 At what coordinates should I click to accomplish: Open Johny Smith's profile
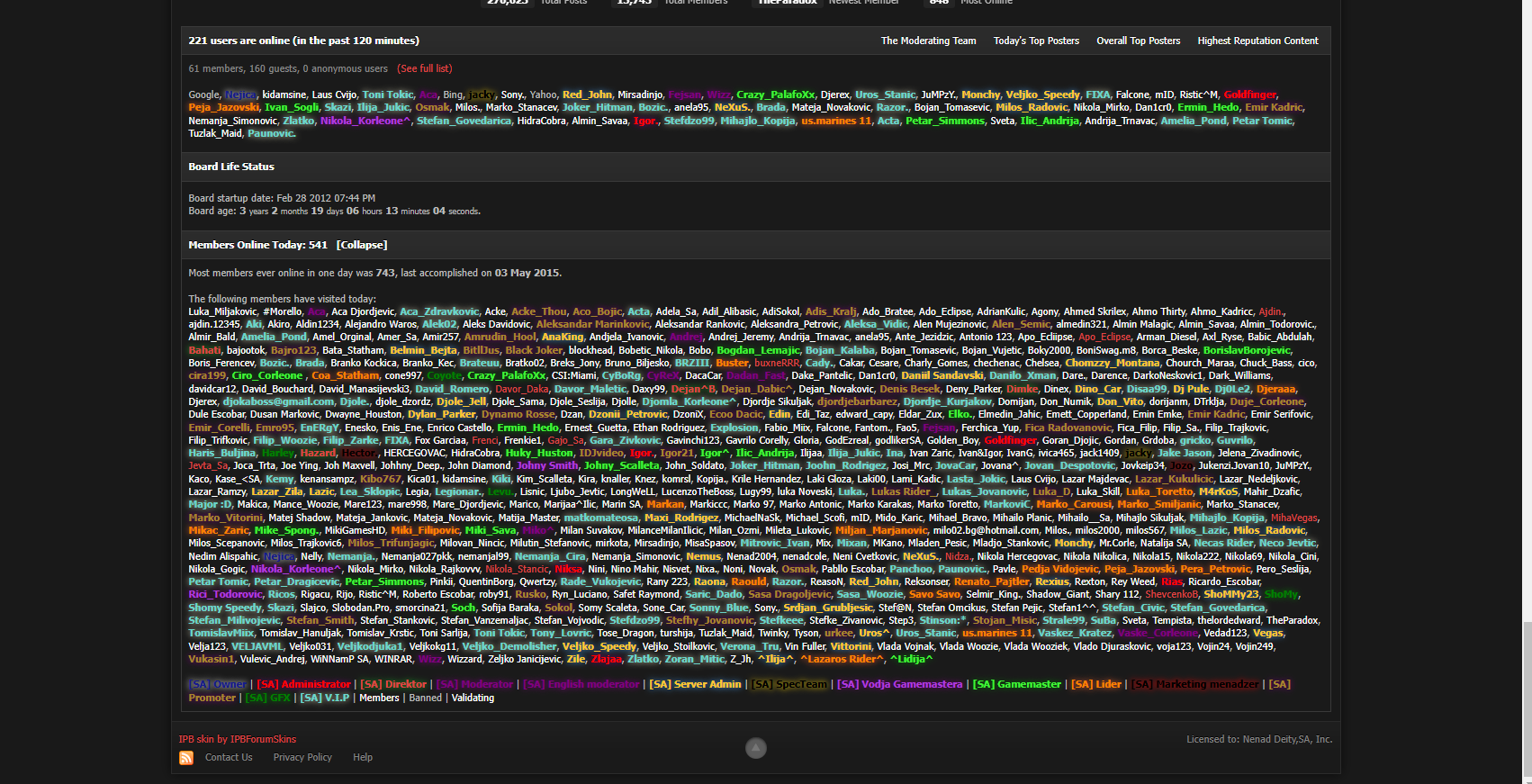pyautogui.click(x=546, y=465)
